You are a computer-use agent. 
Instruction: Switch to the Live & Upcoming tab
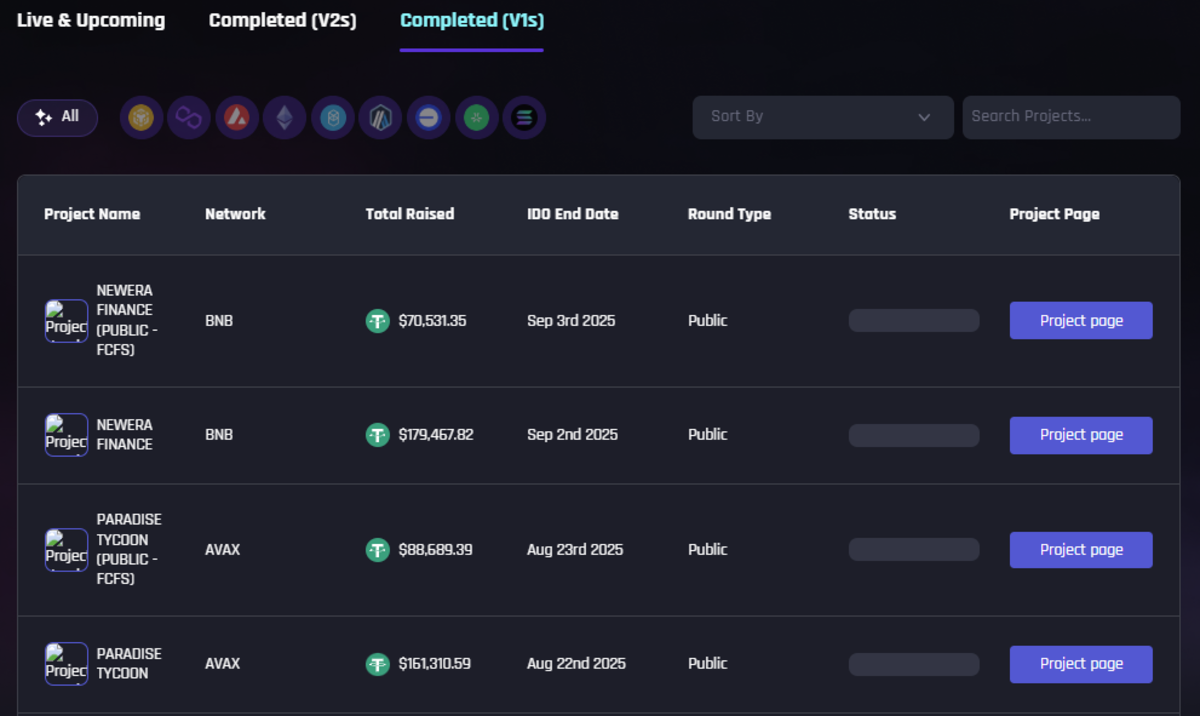[x=90, y=20]
